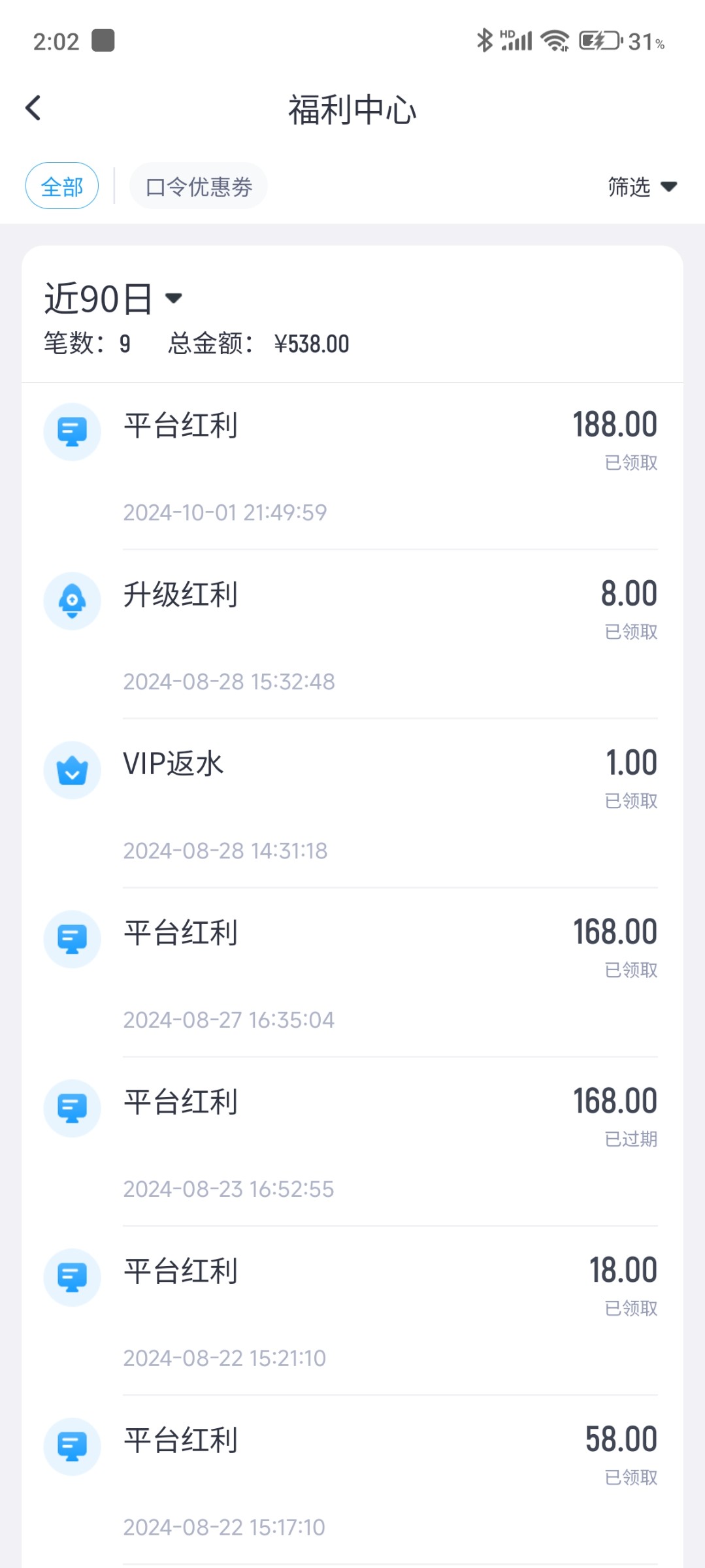Tap the VIP rebate crown icon
This screenshot has width=705, height=1568.
(72, 770)
